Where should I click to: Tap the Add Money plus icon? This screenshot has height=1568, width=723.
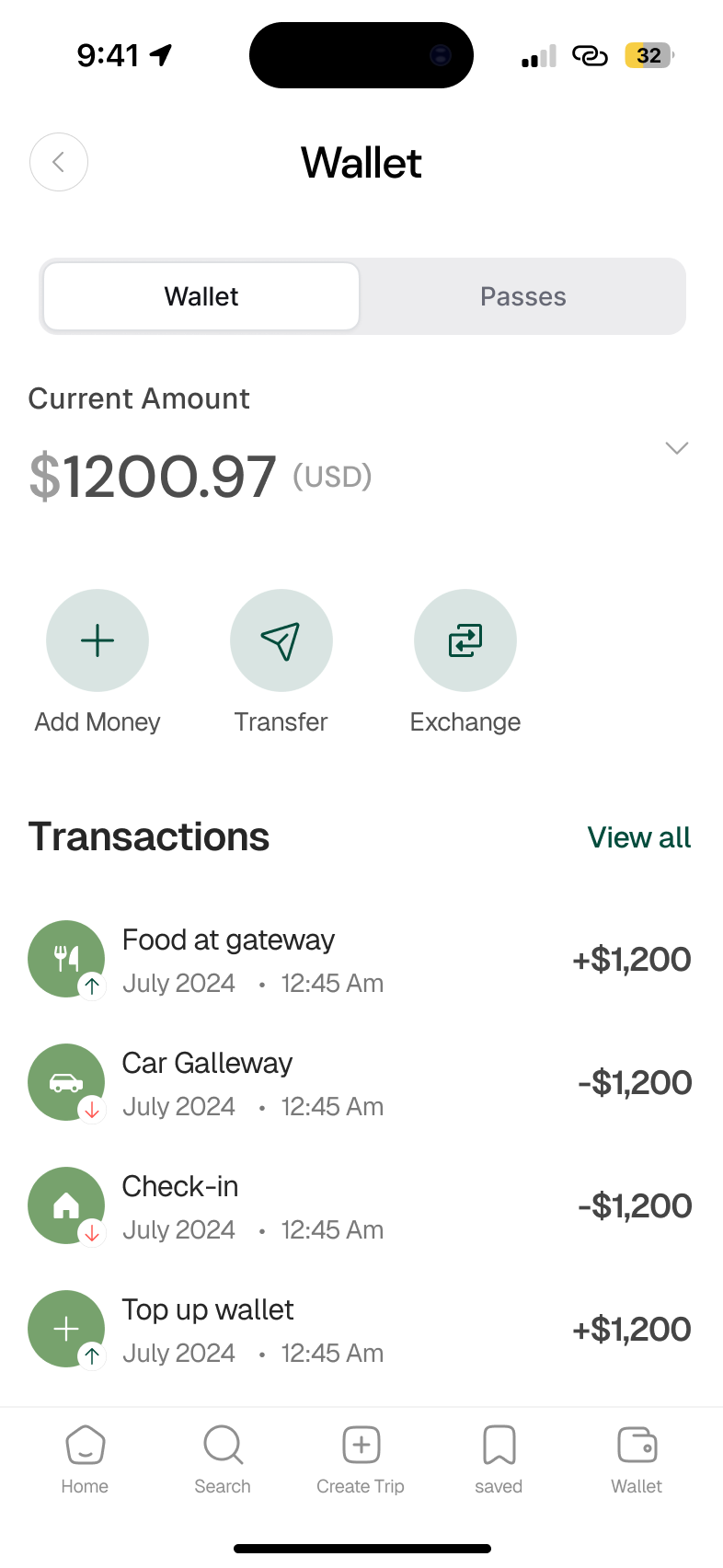[98, 640]
